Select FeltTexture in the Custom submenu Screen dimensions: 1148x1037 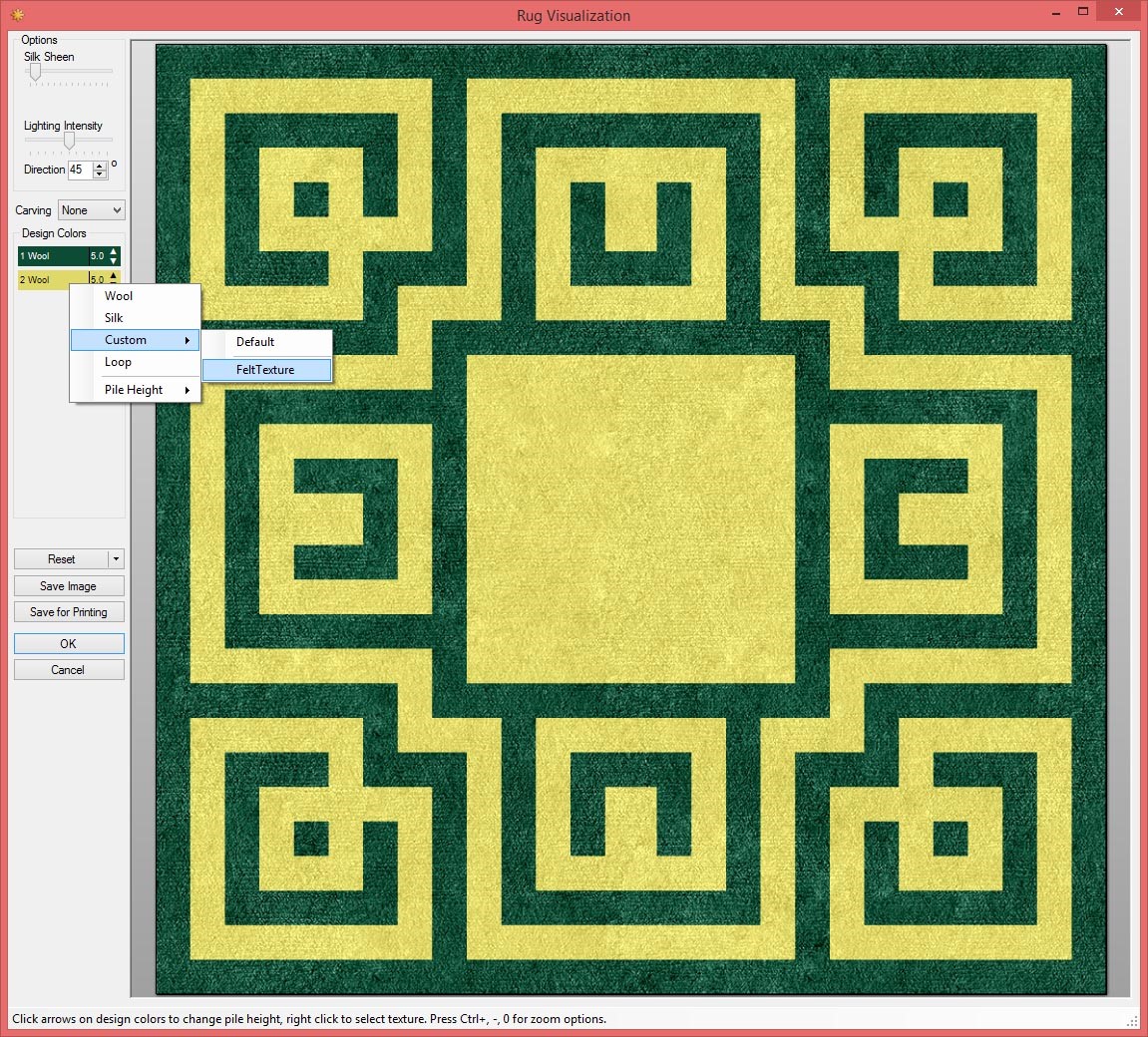pyautogui.click(x=265, y=370)
